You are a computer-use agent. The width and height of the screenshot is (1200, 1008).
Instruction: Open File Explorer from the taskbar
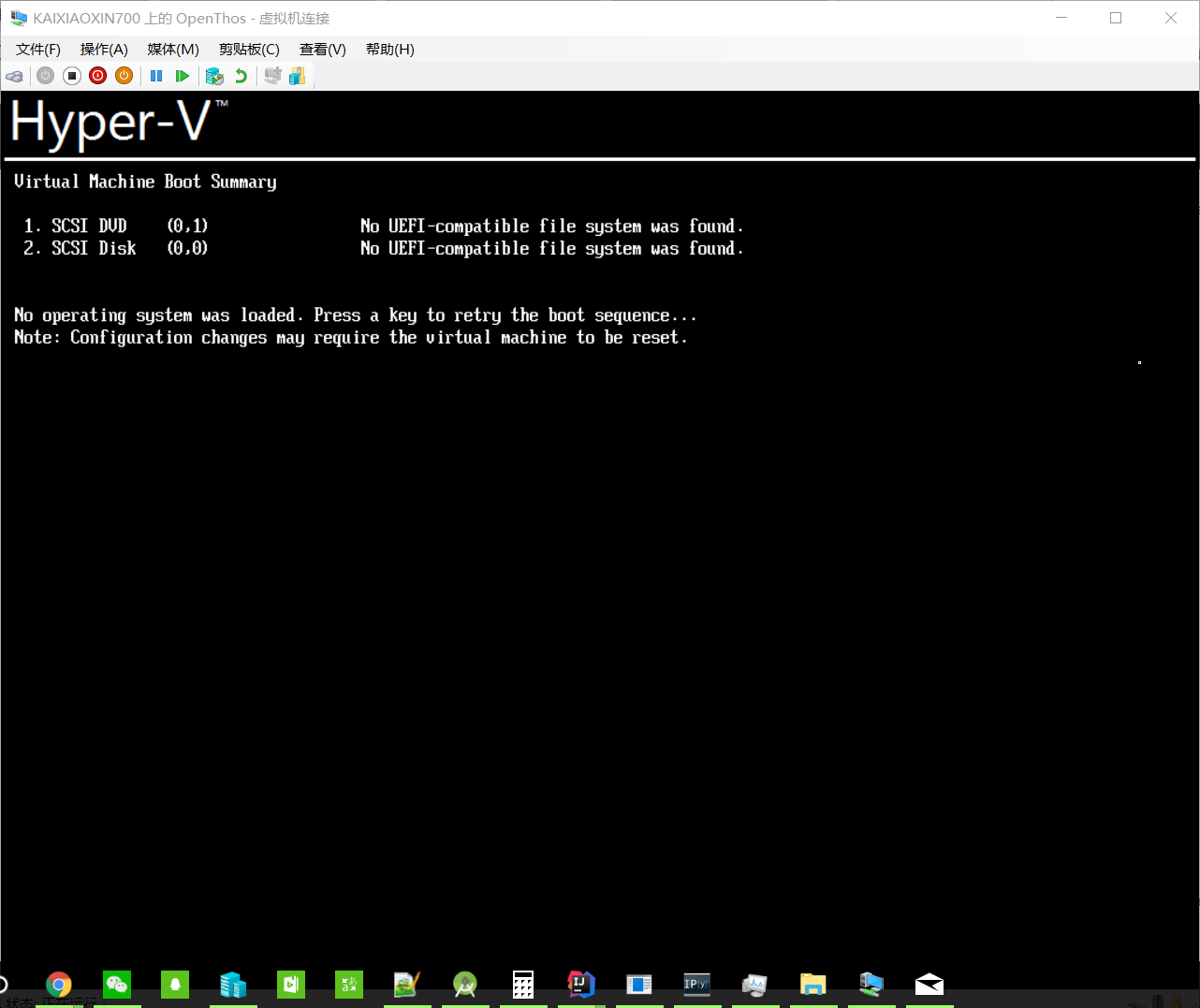pos(813,985)
